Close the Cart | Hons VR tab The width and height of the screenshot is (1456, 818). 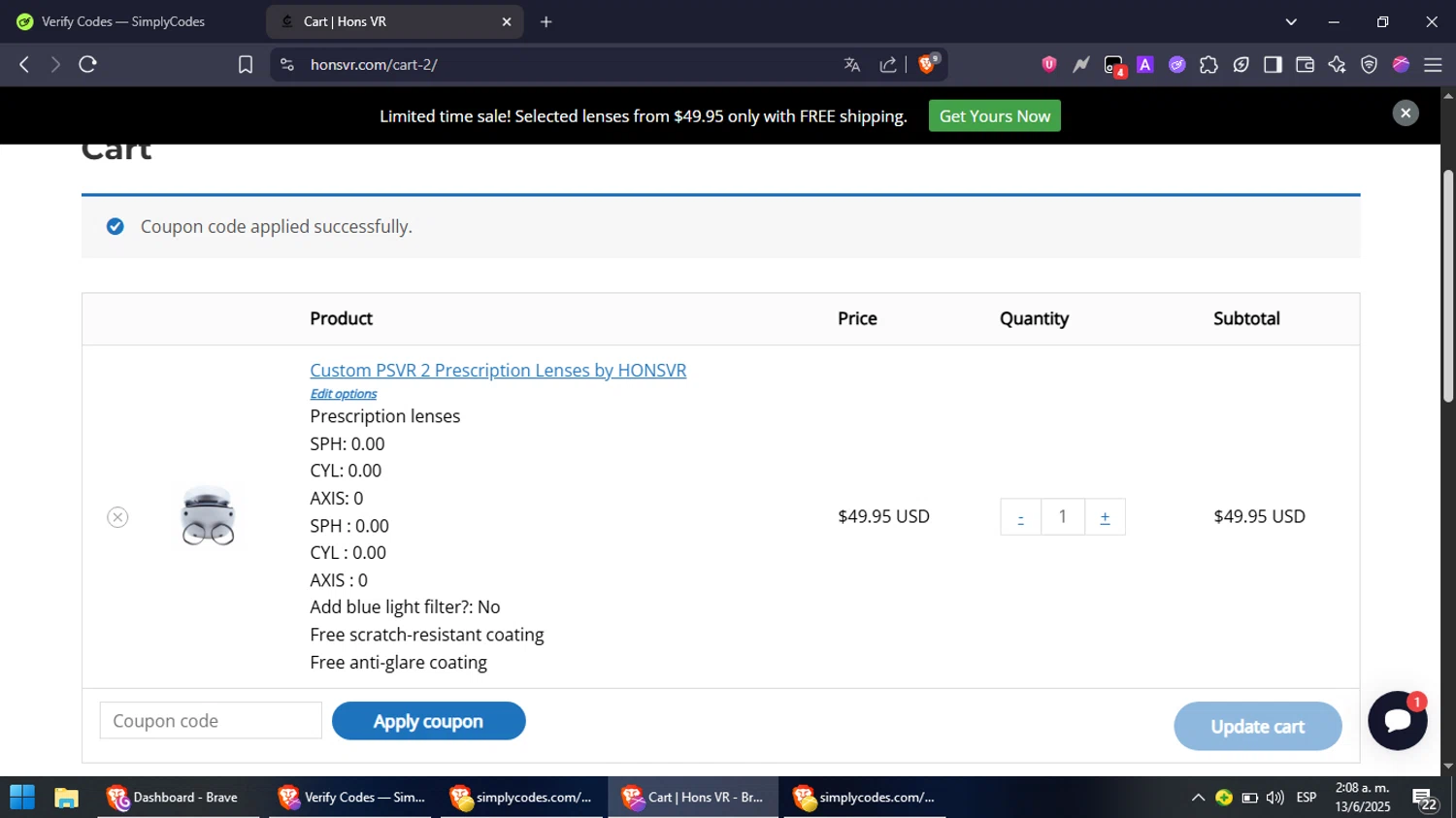(x=506, y=21)
